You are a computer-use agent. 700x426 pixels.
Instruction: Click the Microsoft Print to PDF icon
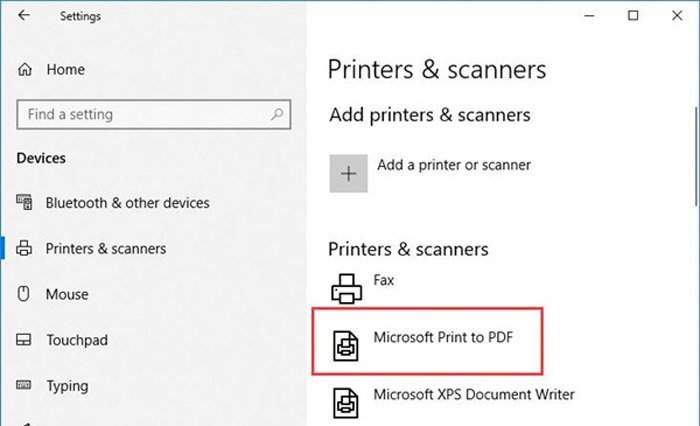[346, 346]
